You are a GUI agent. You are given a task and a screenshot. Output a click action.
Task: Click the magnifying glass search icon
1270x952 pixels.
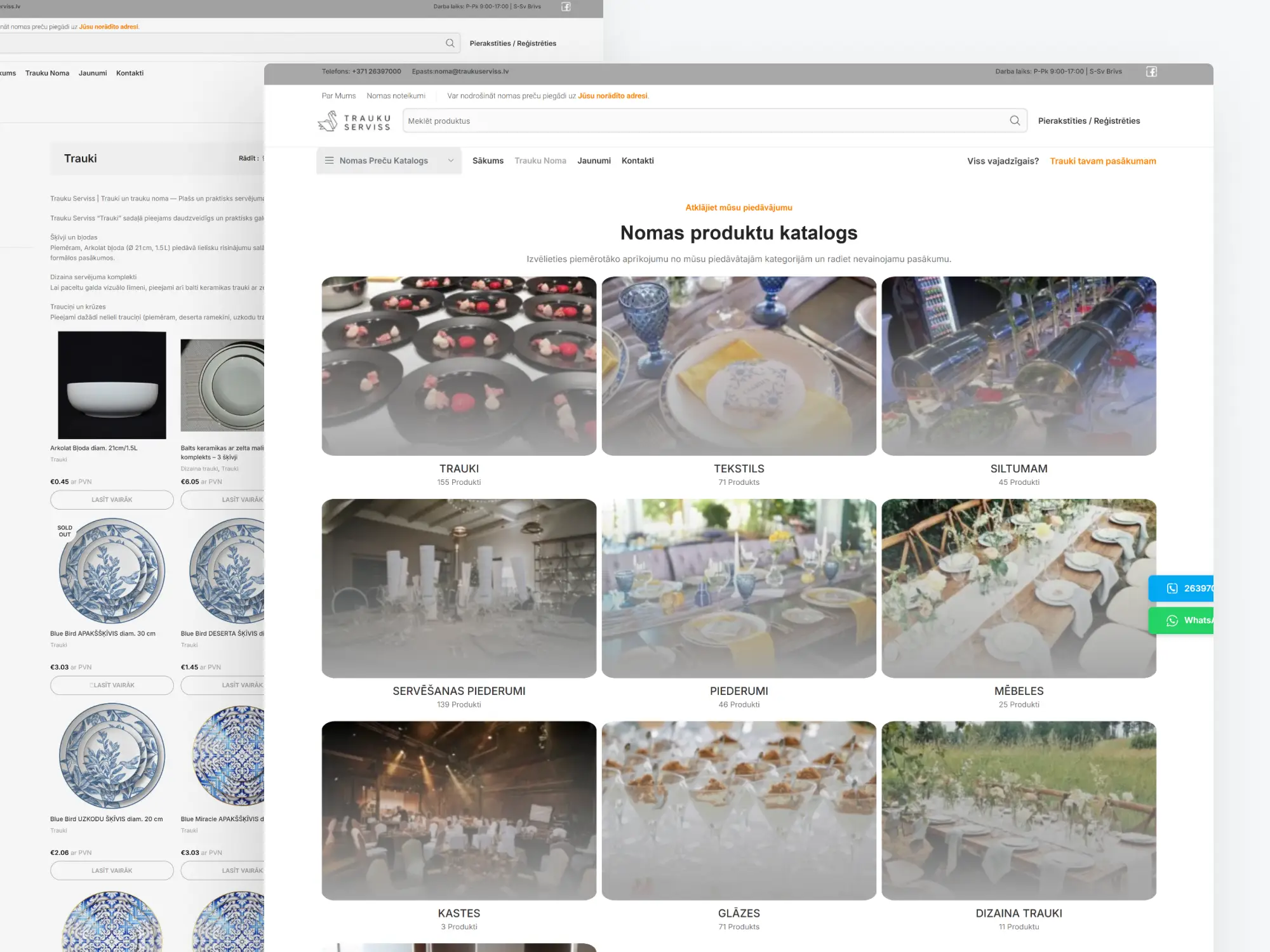pyautogui.click(x=1014, y=120)
